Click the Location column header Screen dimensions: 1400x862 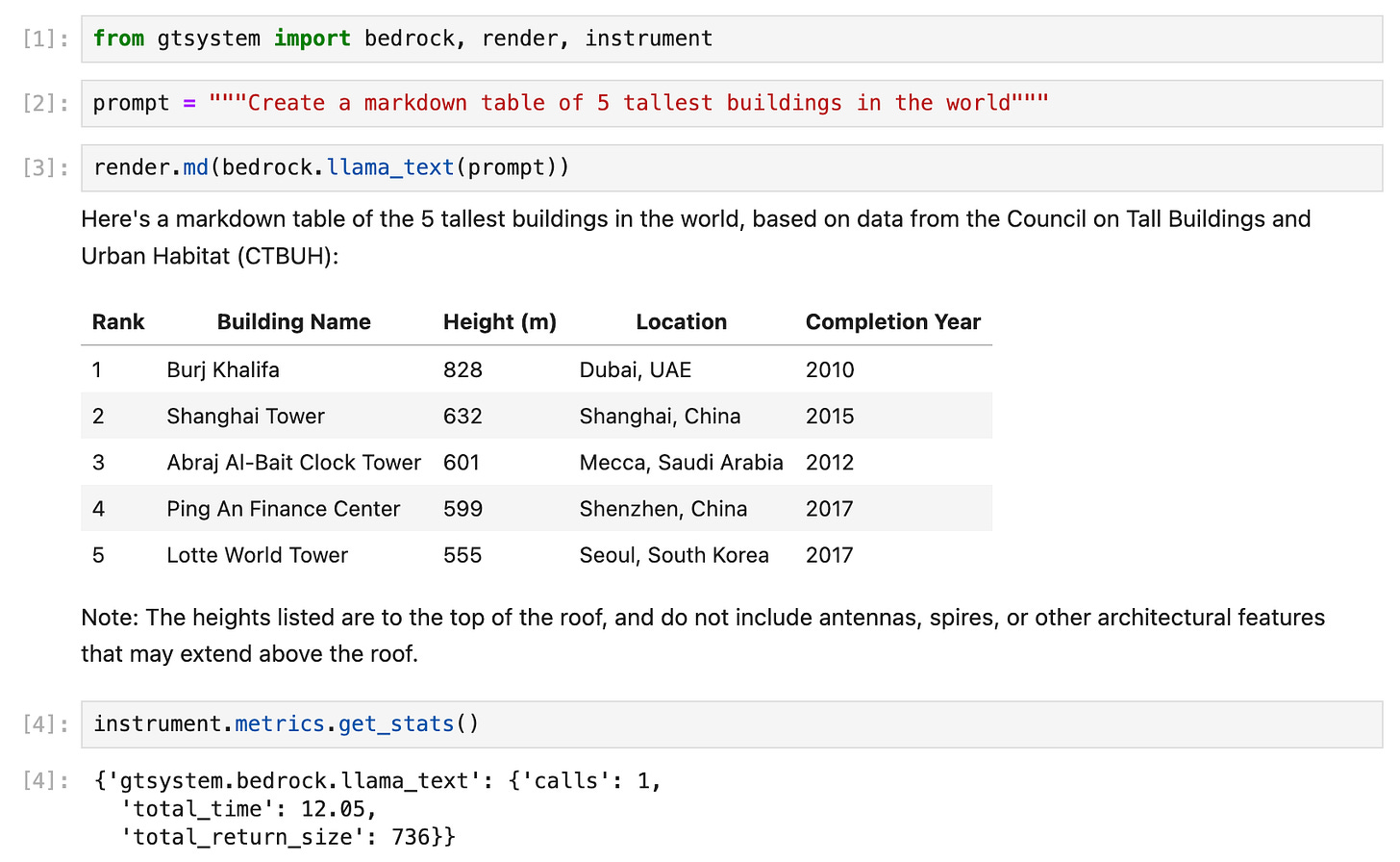(682, 322)
